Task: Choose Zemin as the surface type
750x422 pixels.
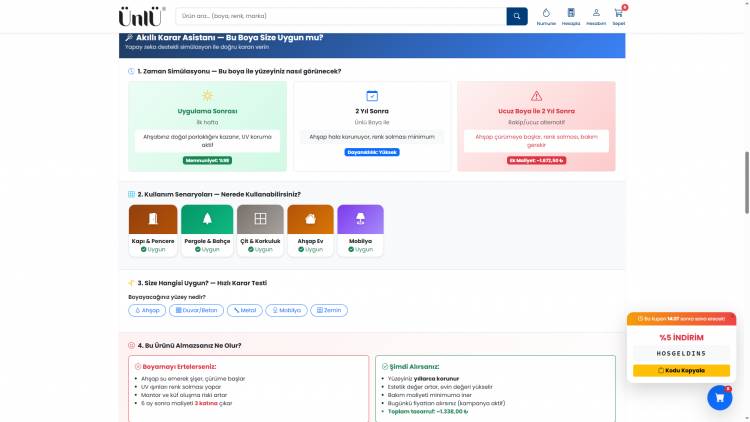Action: tap(329, 311)
